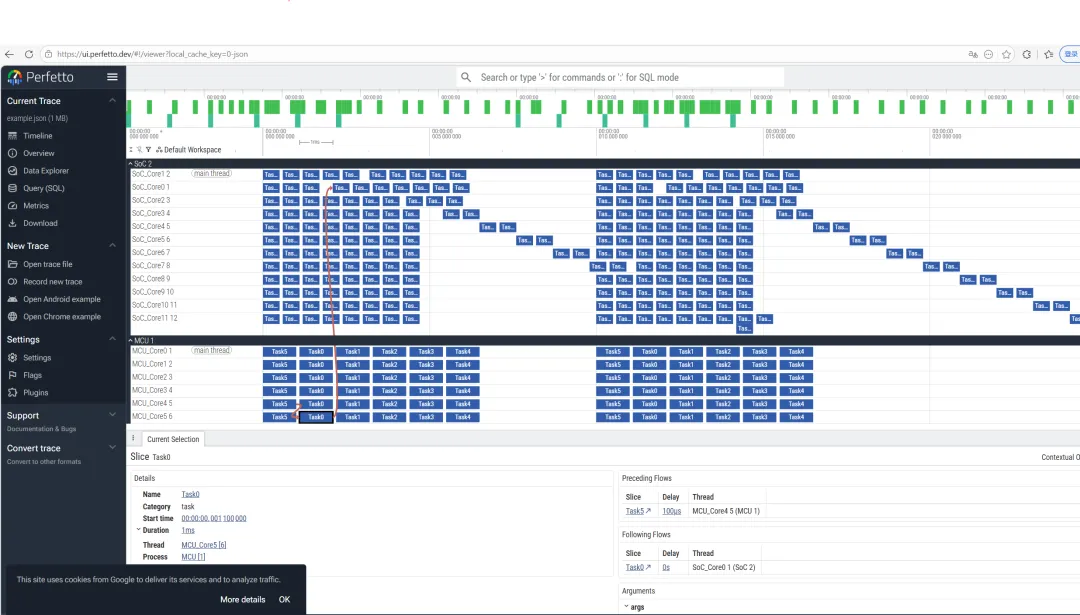The height and width of the screenshot is (615, 1080).
Task: Open the MCU_Core5 [6] thread link
Action: coord(204,545)
